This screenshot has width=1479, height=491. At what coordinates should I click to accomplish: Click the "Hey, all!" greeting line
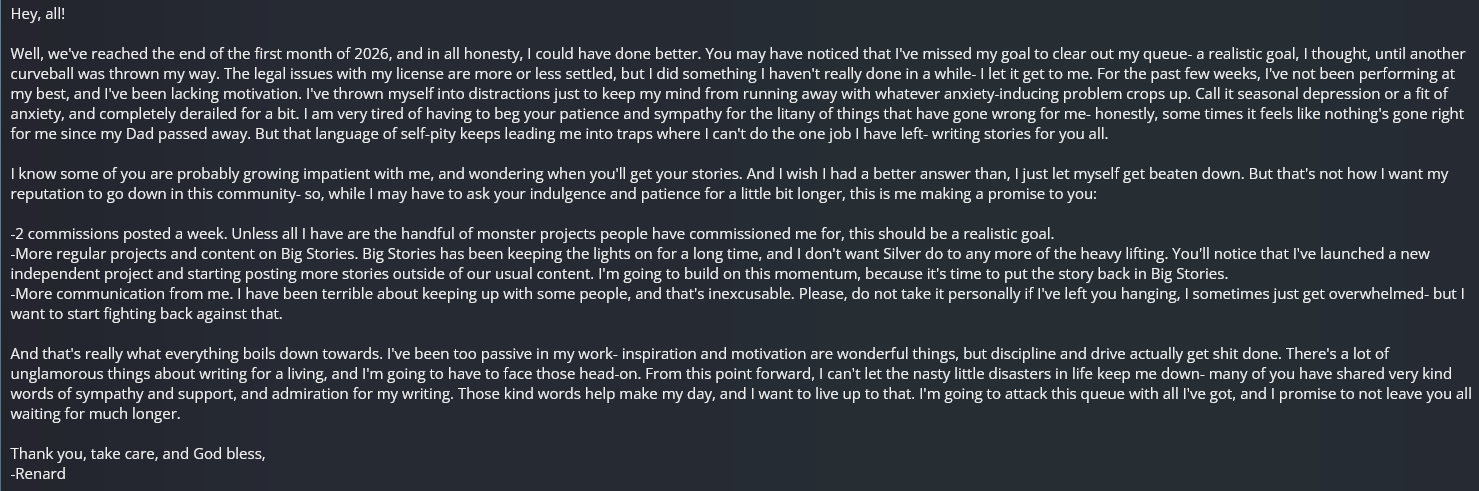point(38,14)
